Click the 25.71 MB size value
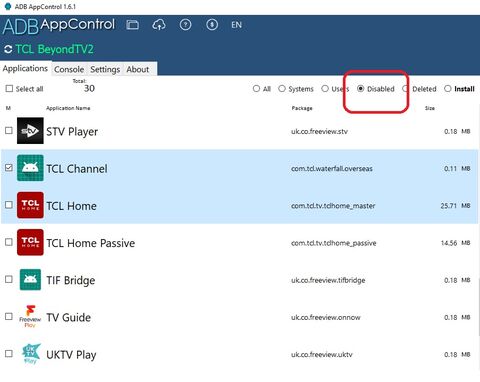The width and height of the screenshot is (480, 382). pos(455,206)
